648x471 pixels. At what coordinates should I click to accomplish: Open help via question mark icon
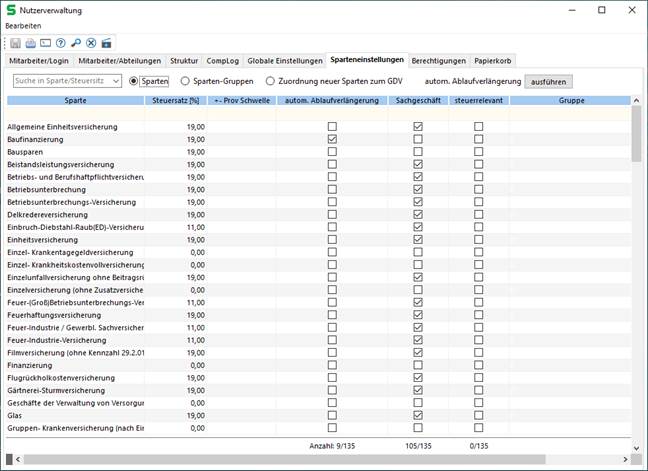(61, 43)
